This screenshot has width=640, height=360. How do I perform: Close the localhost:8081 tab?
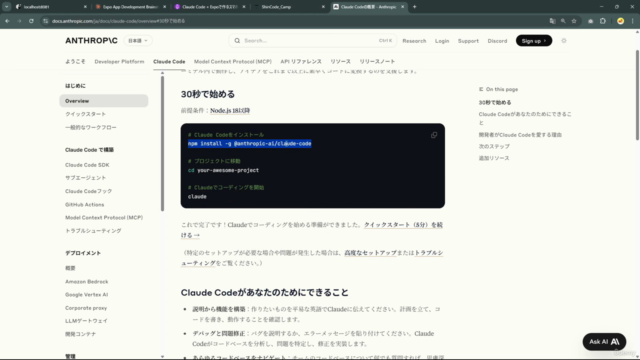[x=85, y=7]
